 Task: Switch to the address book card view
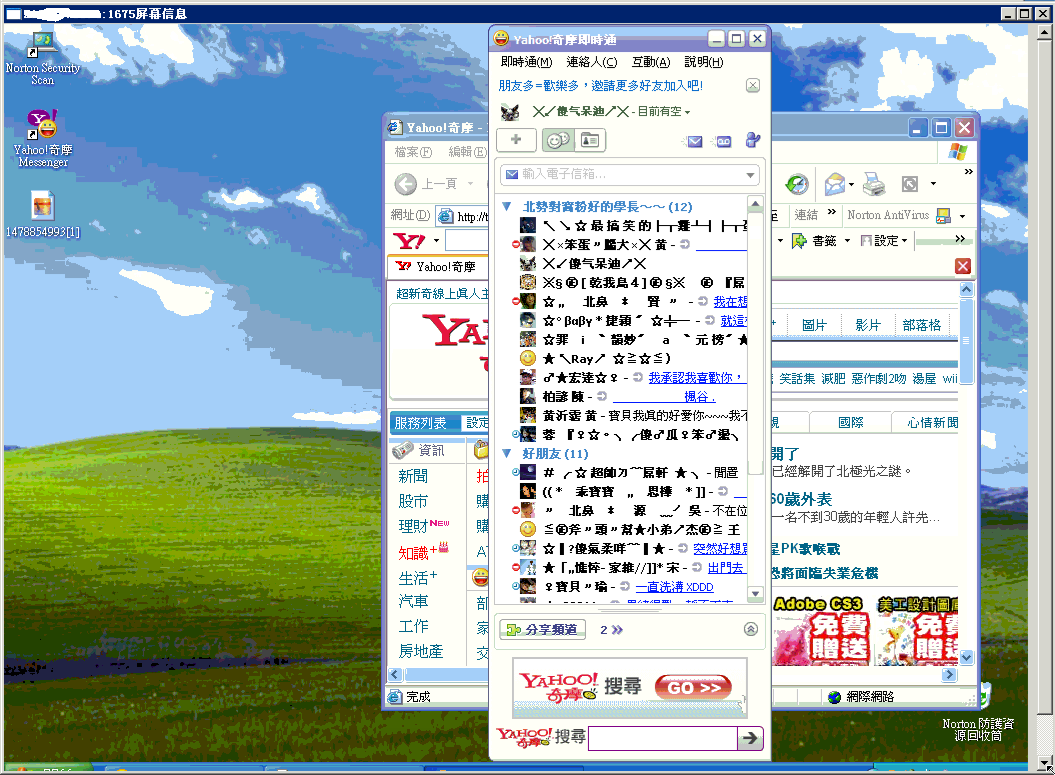pos(590,140)
